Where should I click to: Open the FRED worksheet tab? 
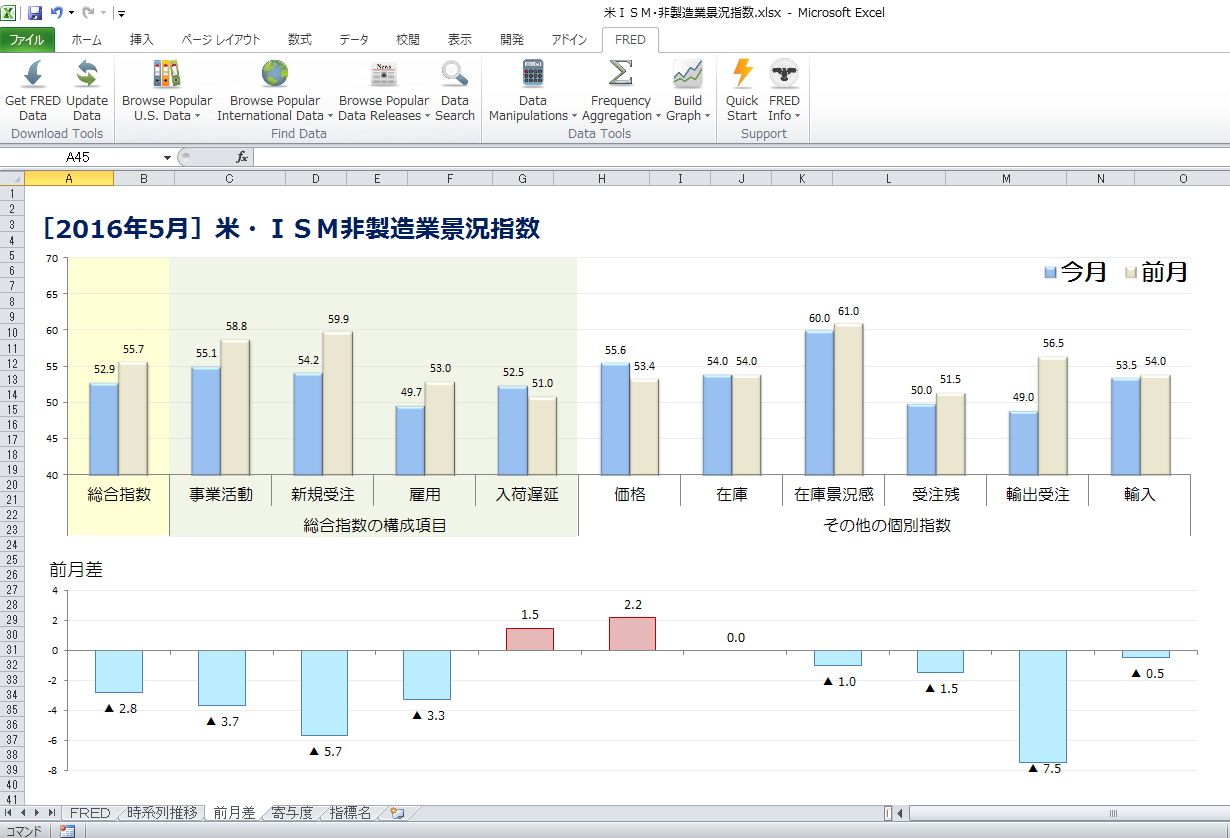click(89, 813)
